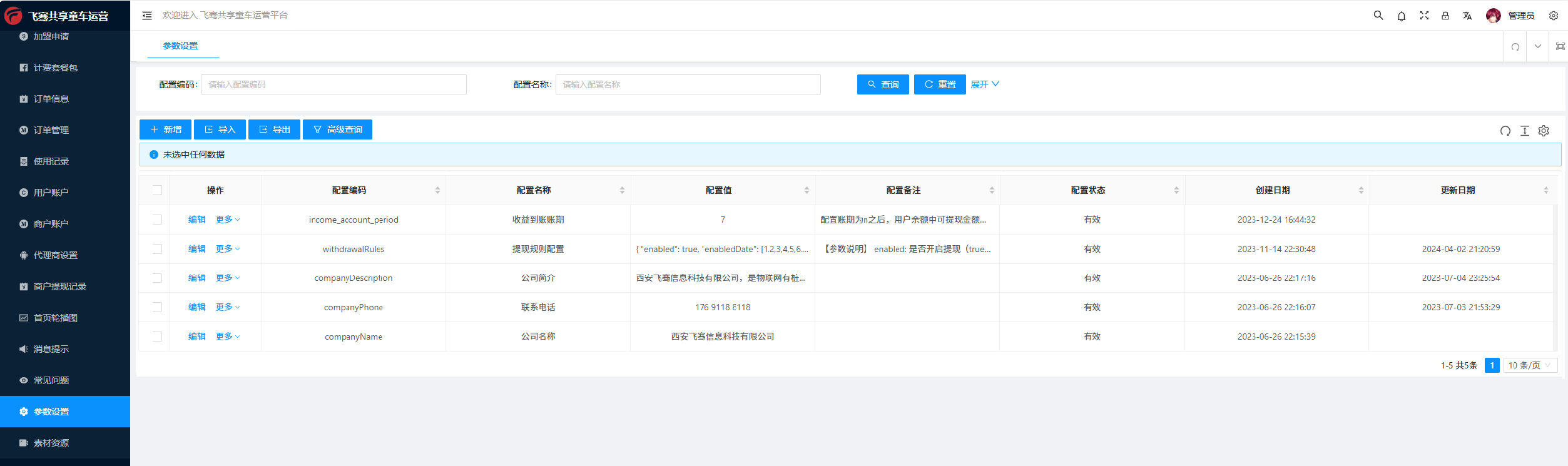Image resolution: width=1568 pixels, height=466 pixels.
Task: Open 更多 menu for withdrawalRules row
Action: click(228, 249)
